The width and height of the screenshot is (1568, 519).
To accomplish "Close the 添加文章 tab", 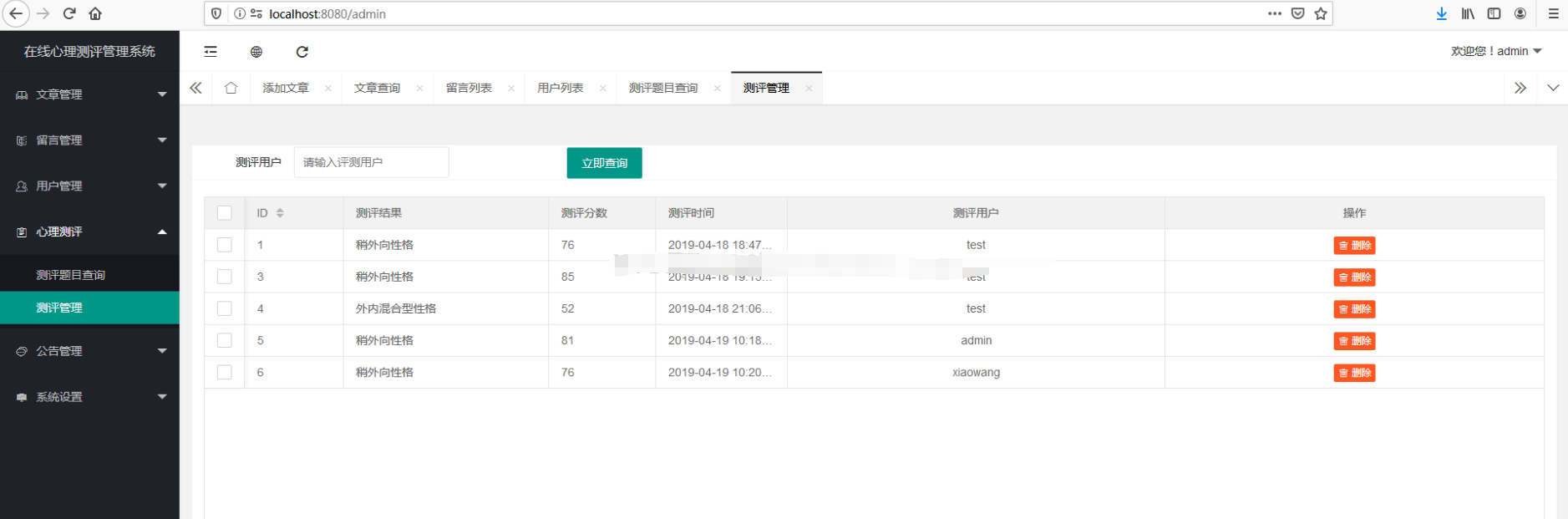I will (x=328, y=89).
